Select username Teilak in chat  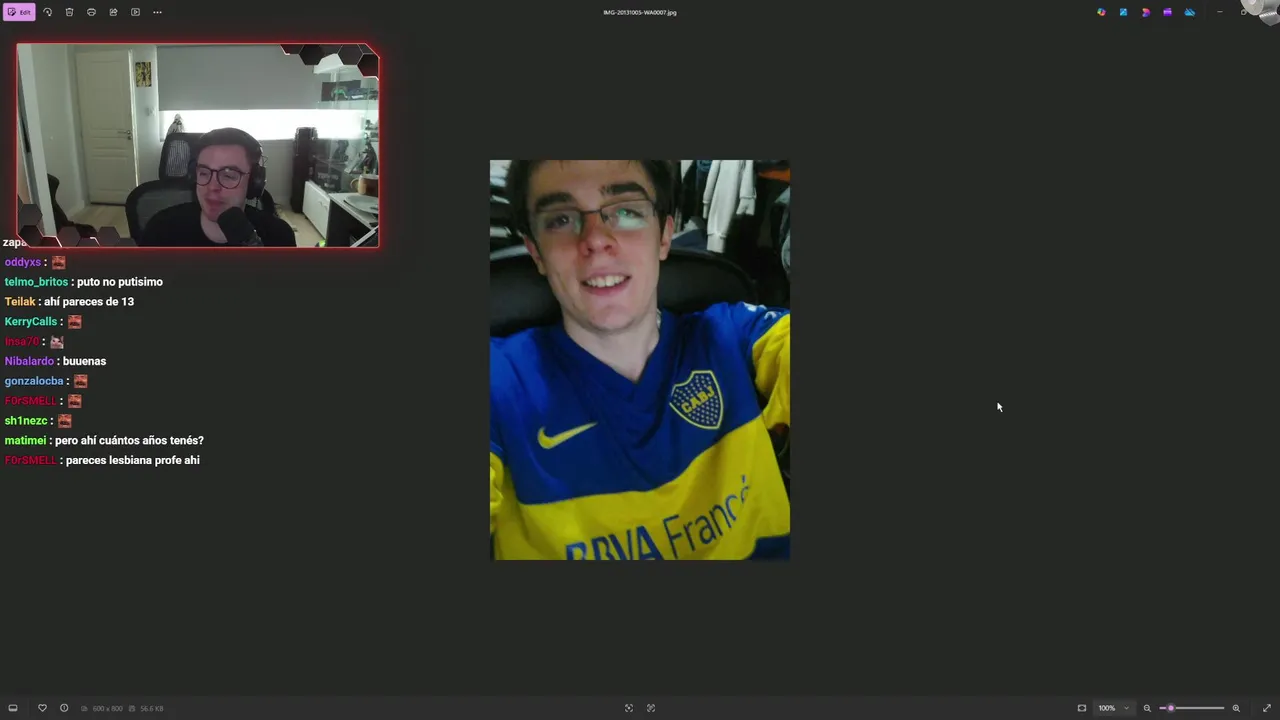point(20,302)
